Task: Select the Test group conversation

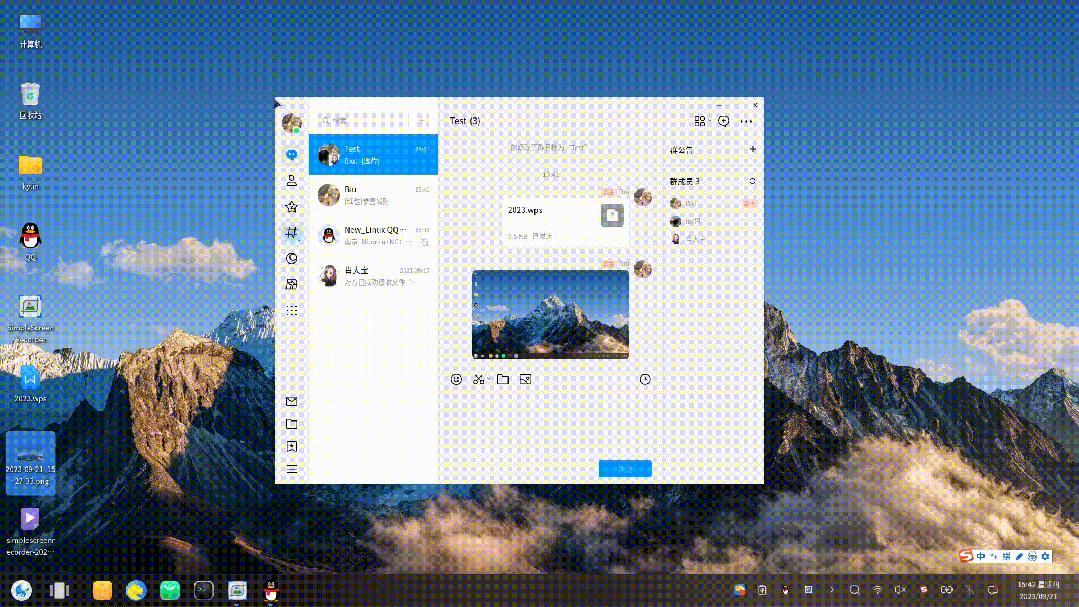Action: 374,154
